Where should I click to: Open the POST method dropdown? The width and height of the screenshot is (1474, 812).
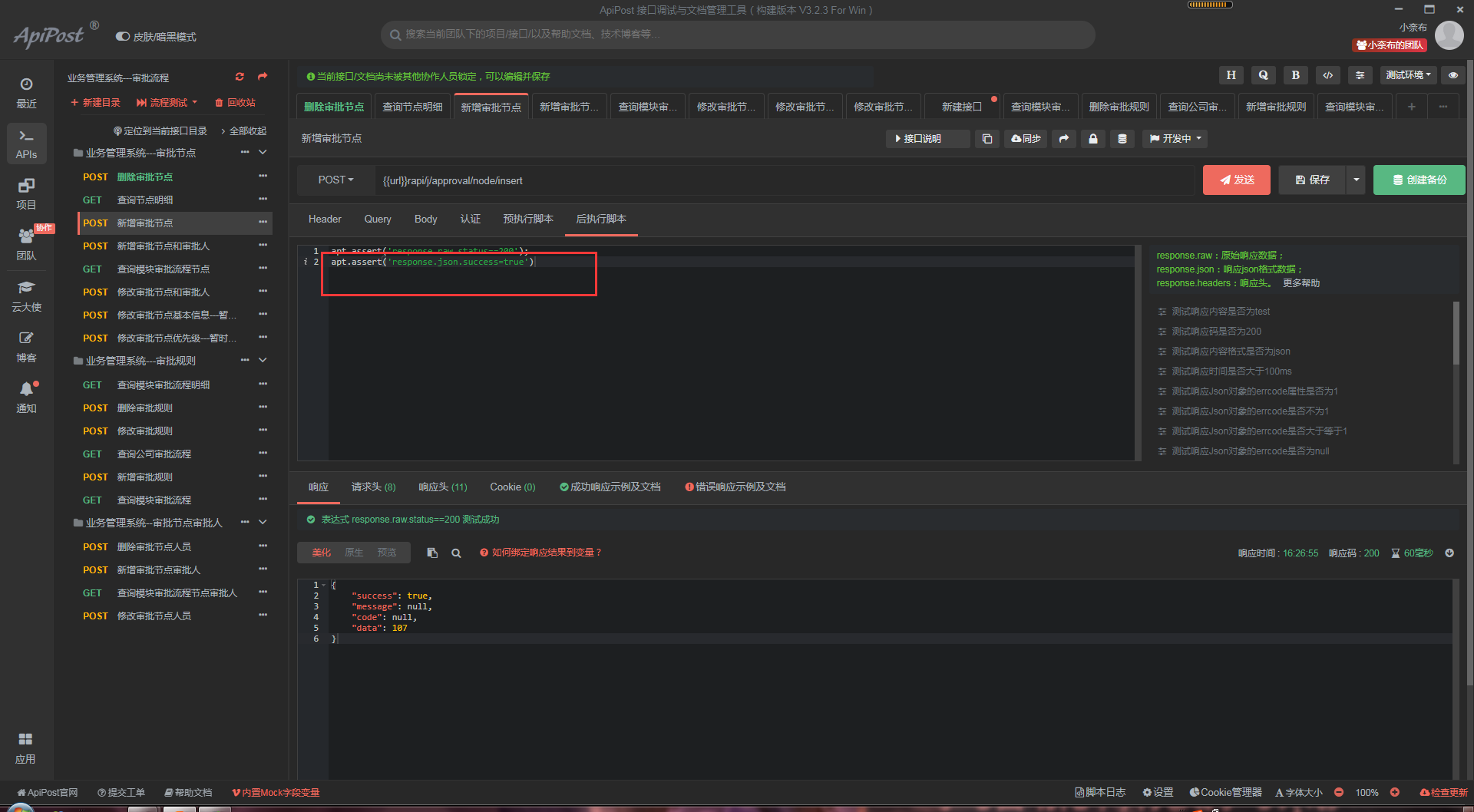pos(335,180)
